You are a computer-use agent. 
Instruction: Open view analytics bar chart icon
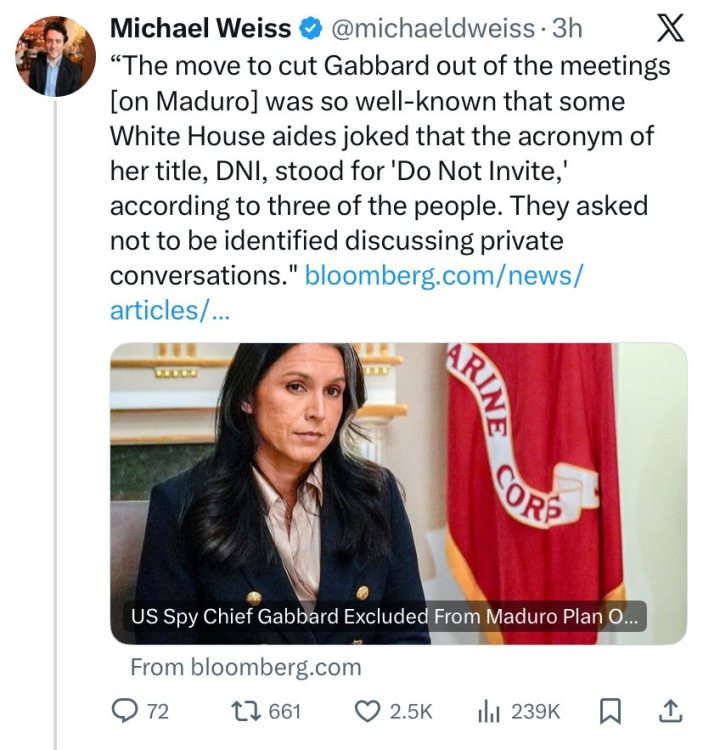click(x=491, y=711)
